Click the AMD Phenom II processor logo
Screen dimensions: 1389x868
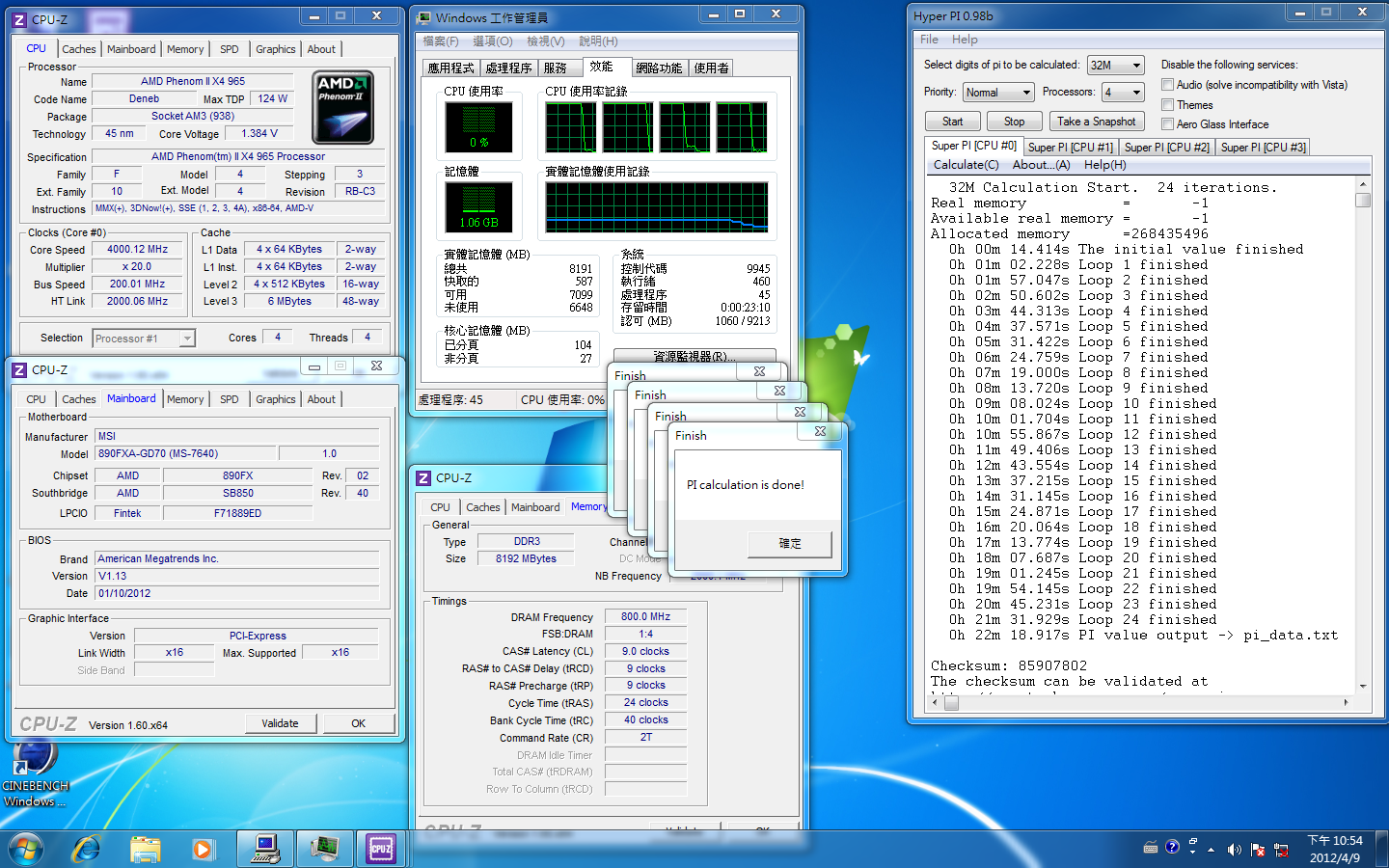pos(343,109)
